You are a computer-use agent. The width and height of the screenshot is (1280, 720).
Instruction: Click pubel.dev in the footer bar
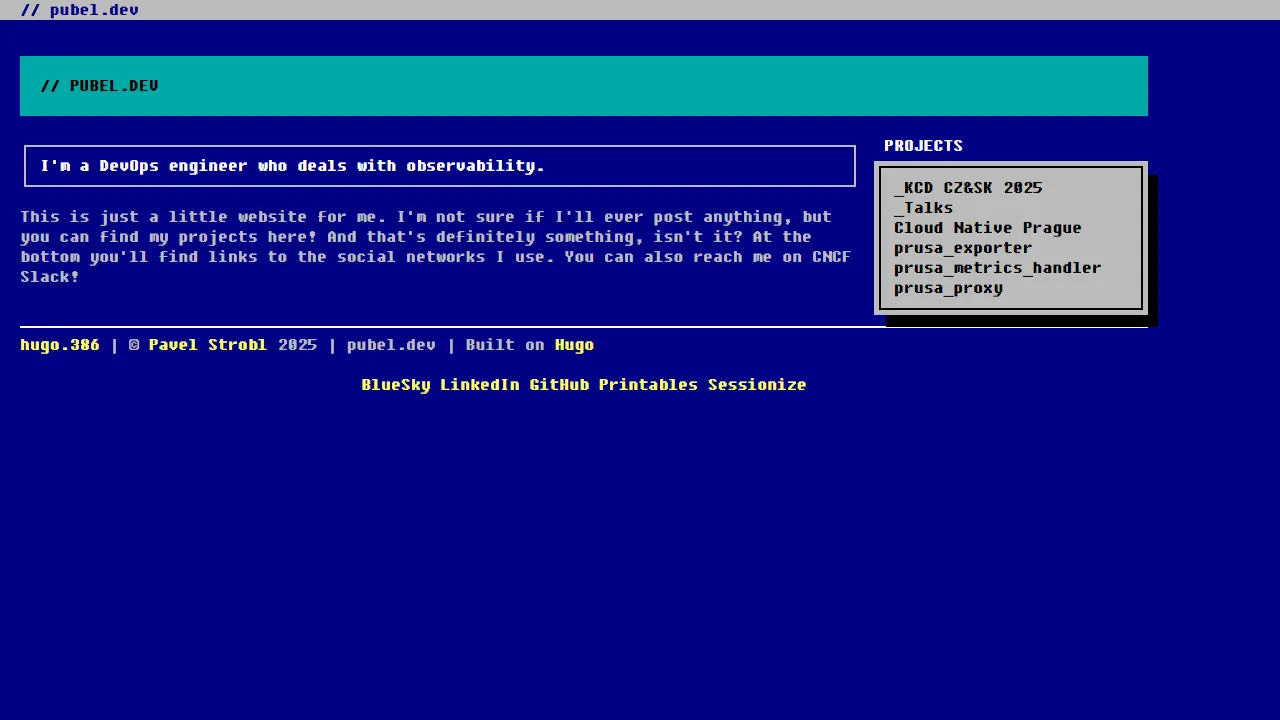coord(390,345)
